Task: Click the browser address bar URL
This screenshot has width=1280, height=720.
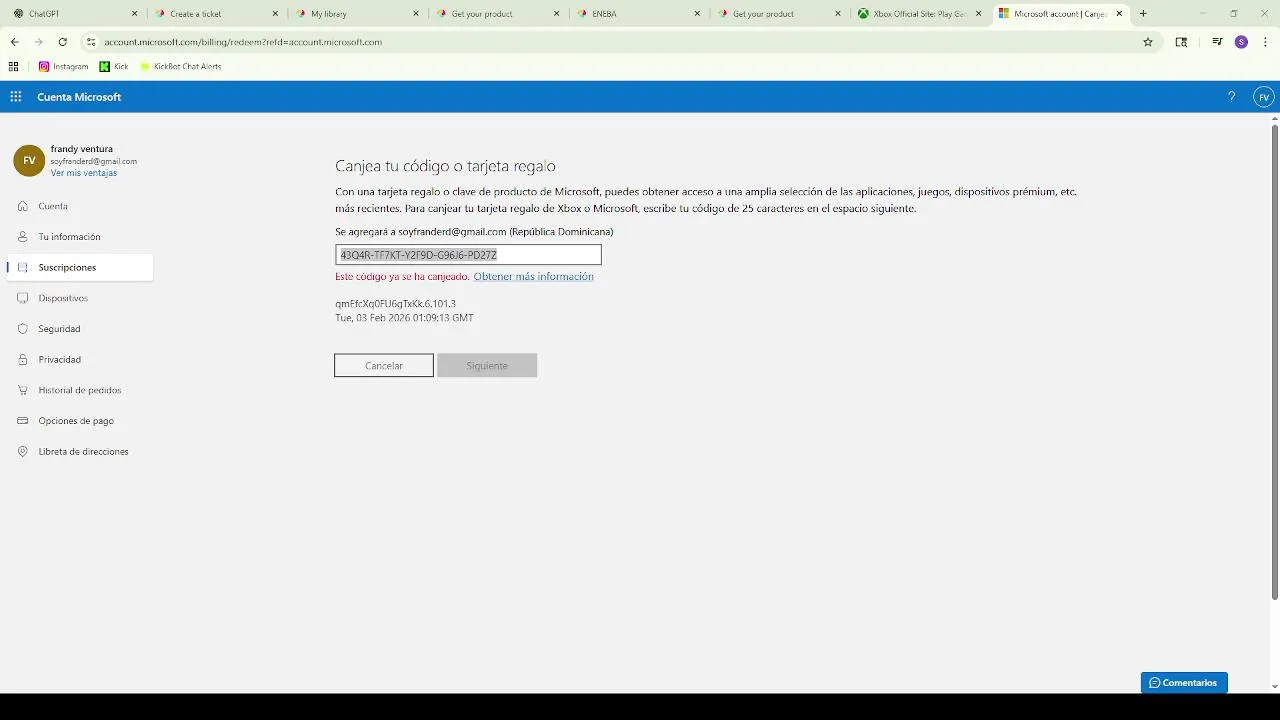Action: pos(243,42)
